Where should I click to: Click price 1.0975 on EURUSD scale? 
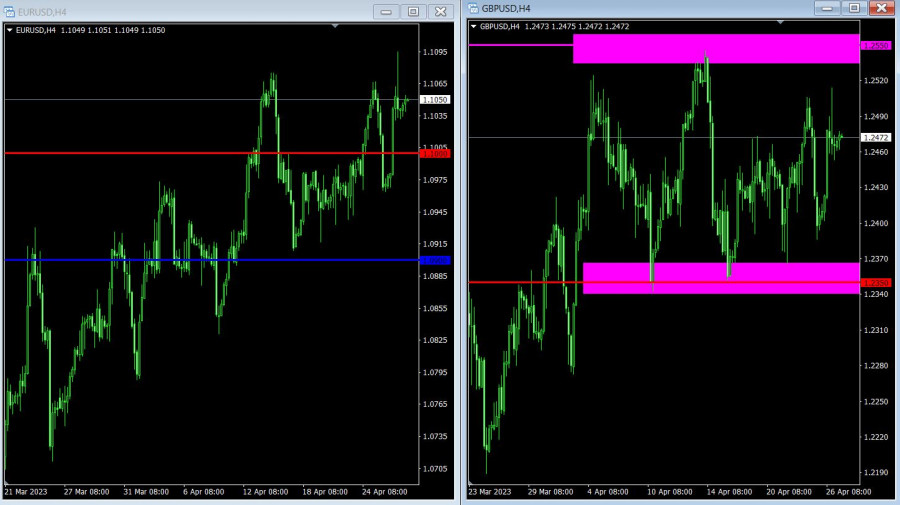pyautogui.click(x=435, y=180)
